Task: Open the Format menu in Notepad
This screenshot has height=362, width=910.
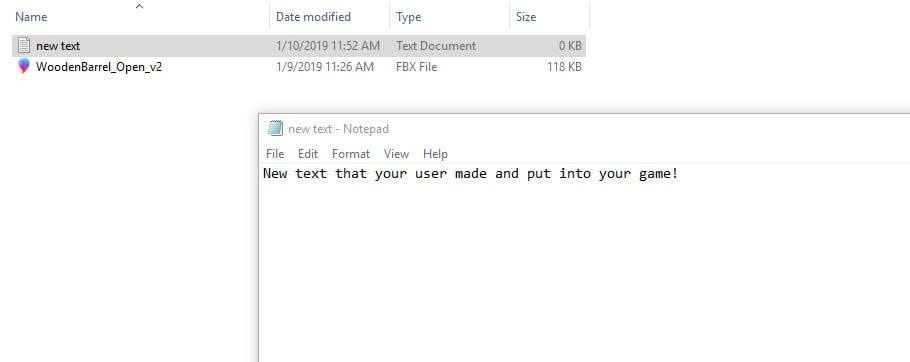Action: 351,154
